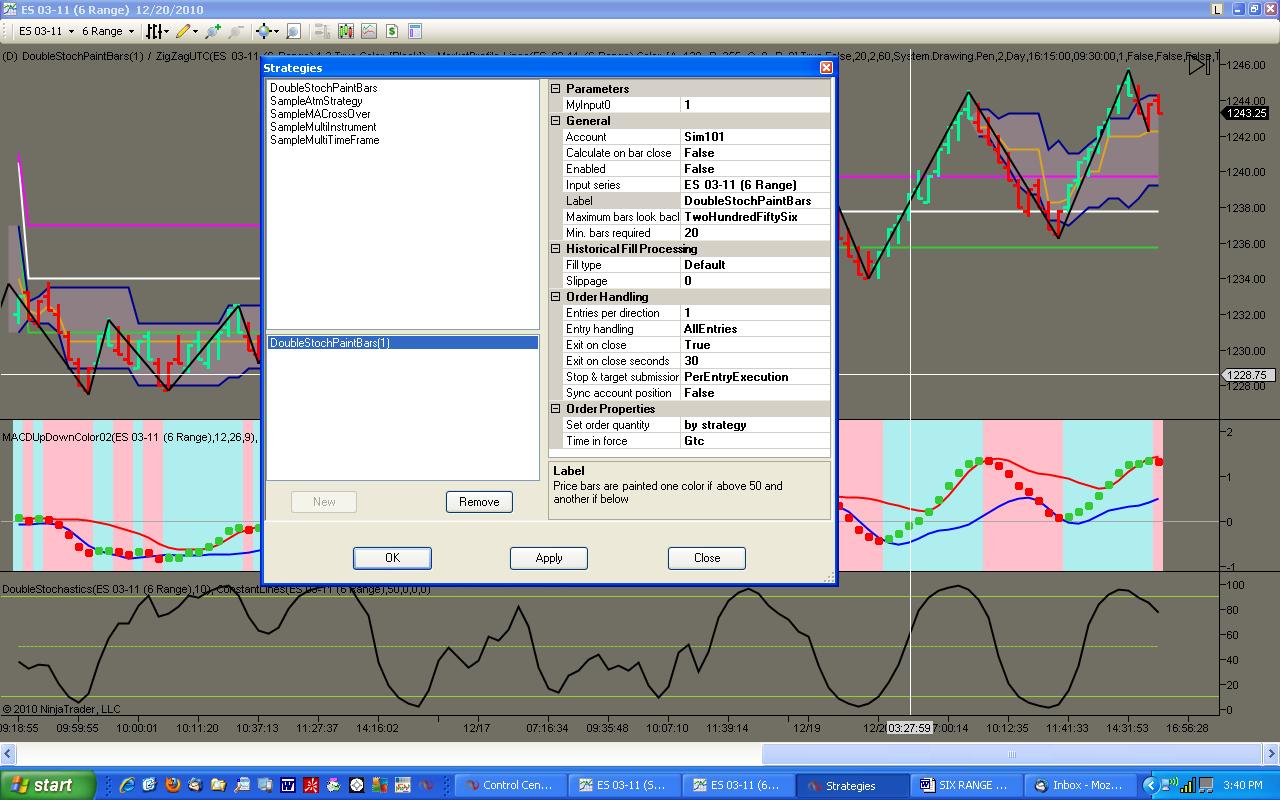The width and height of the screenshot is (1280, 800).
Task: Click the network signal tray icon
Action: pos(1187,786)
